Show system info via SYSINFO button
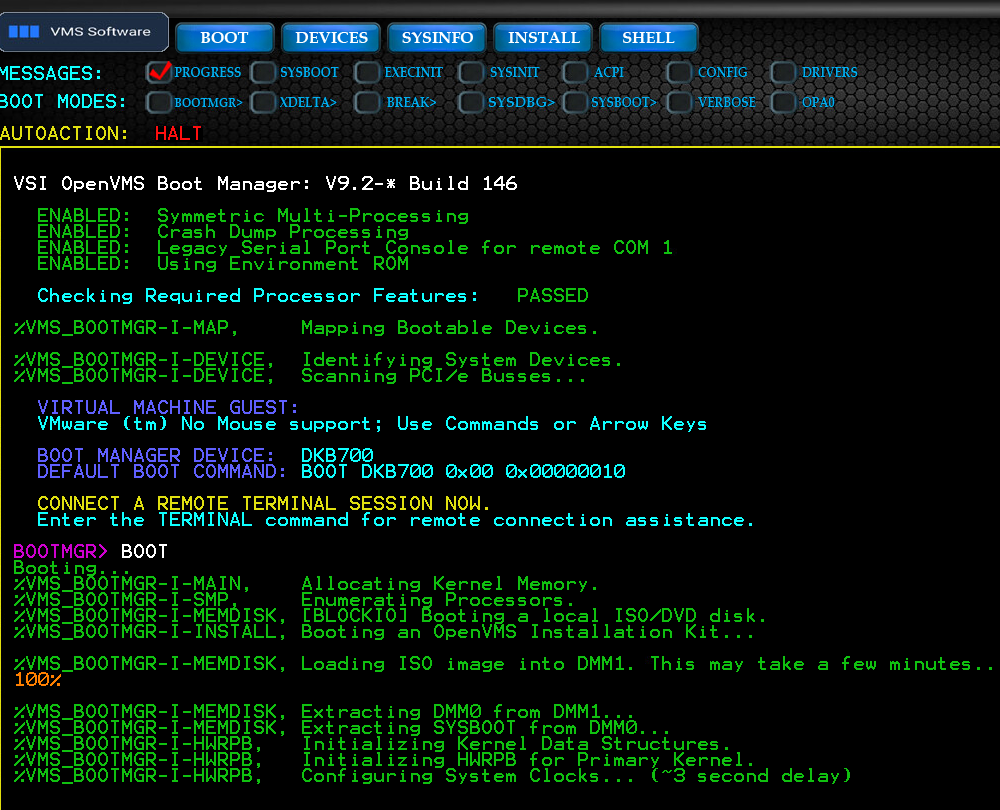 (437, 38)
